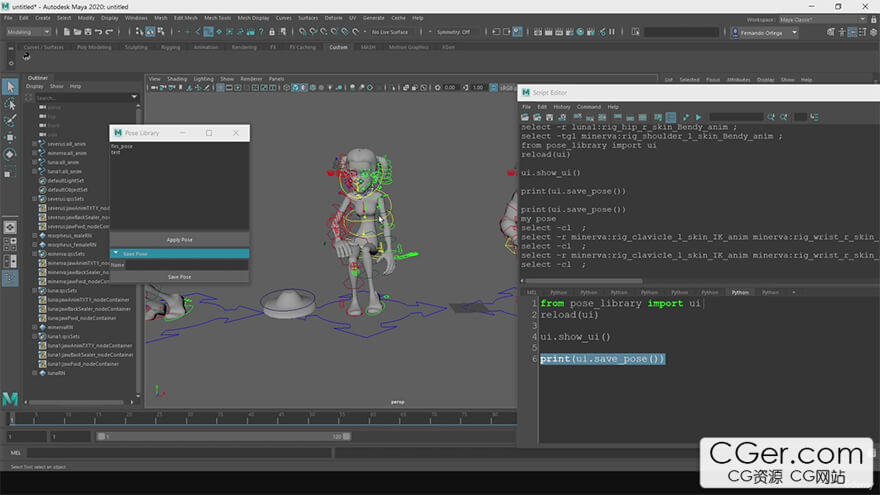Click the Undo arrow icon

click(x=99, y=32)
